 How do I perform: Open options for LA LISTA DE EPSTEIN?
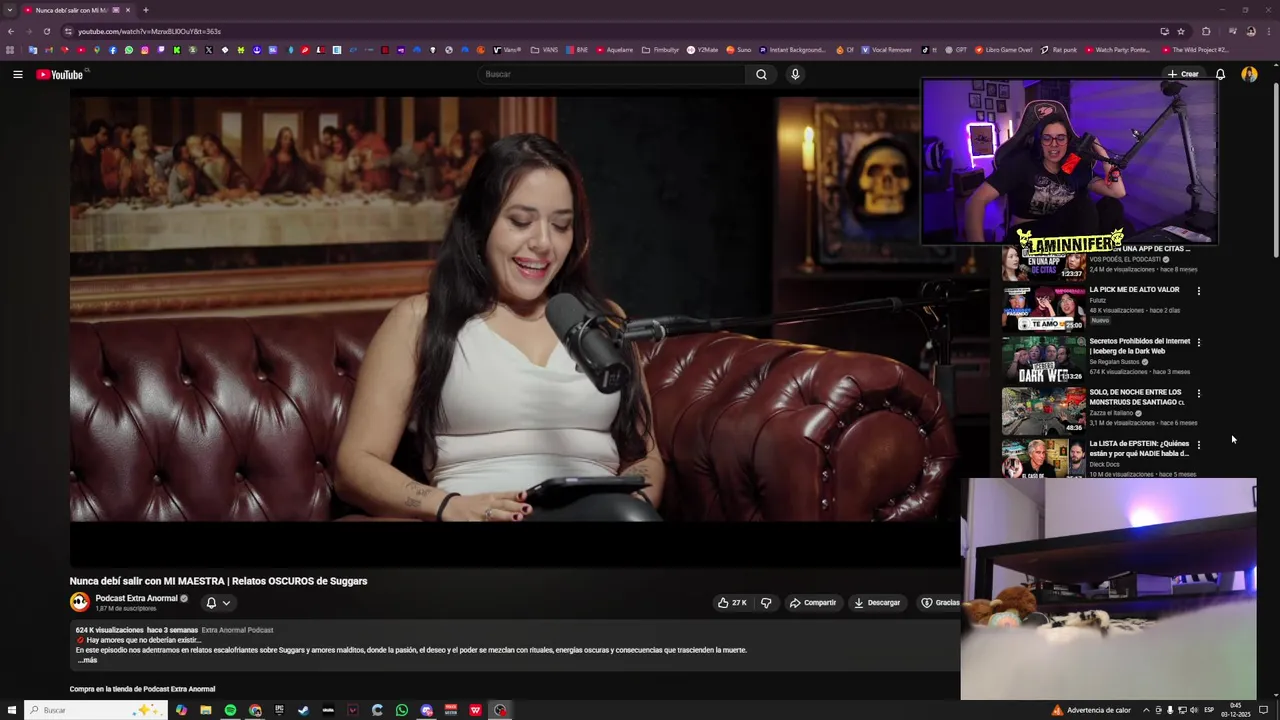[1199, 445]
